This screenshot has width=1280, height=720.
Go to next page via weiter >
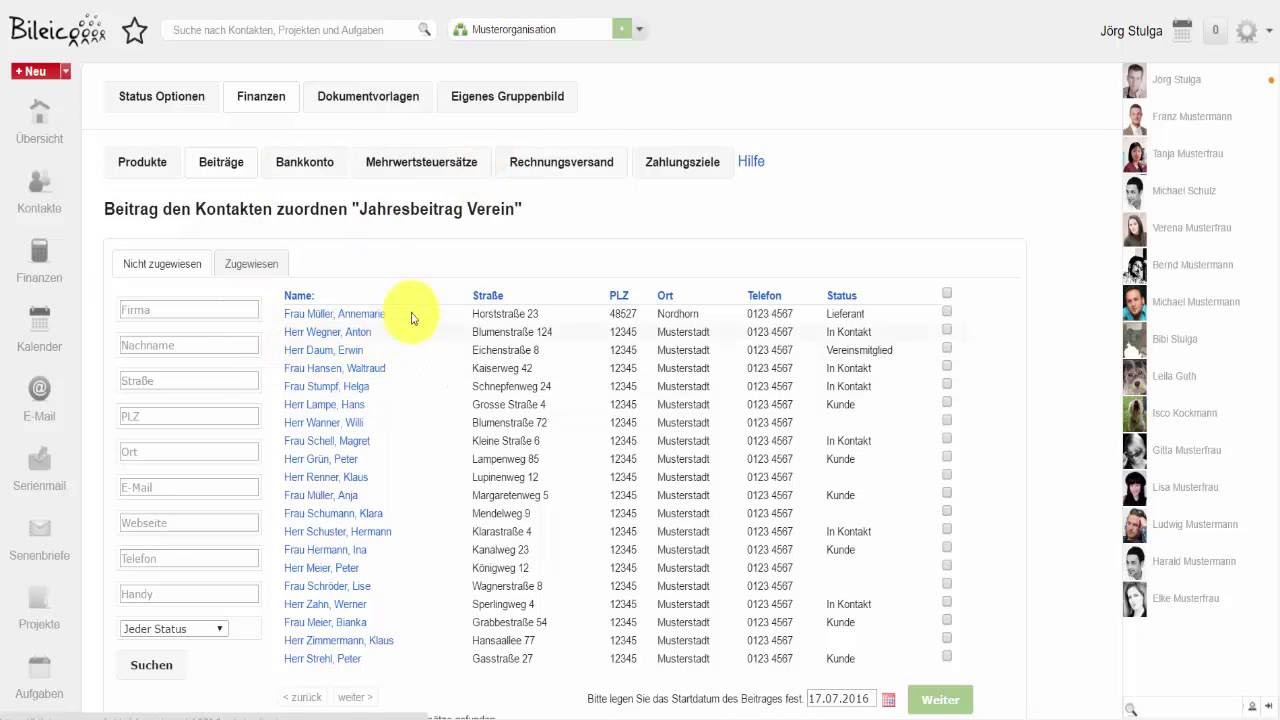tap(355, 697)
